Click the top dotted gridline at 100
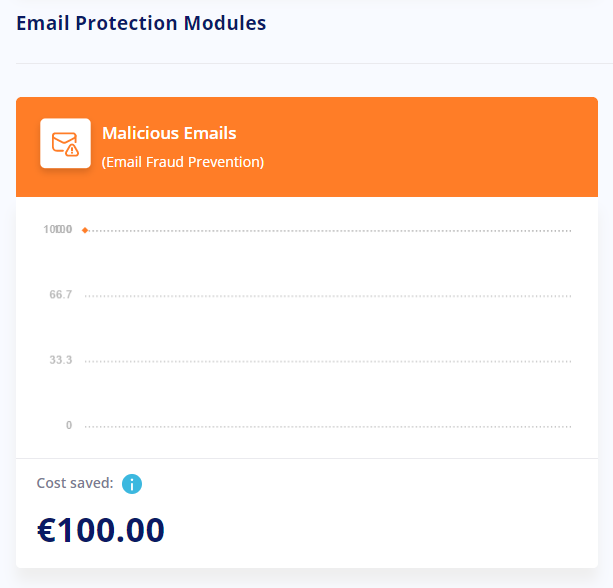This screenshot has width=613, height=588. [x=330, y=231]
